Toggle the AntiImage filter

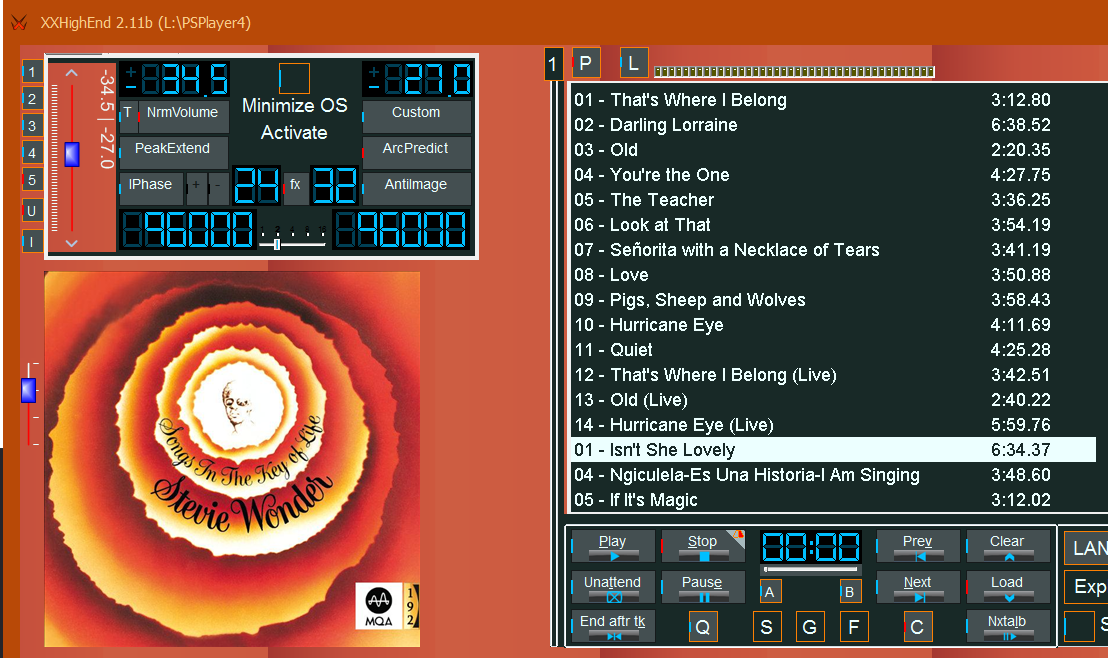(x=416, y=188)
